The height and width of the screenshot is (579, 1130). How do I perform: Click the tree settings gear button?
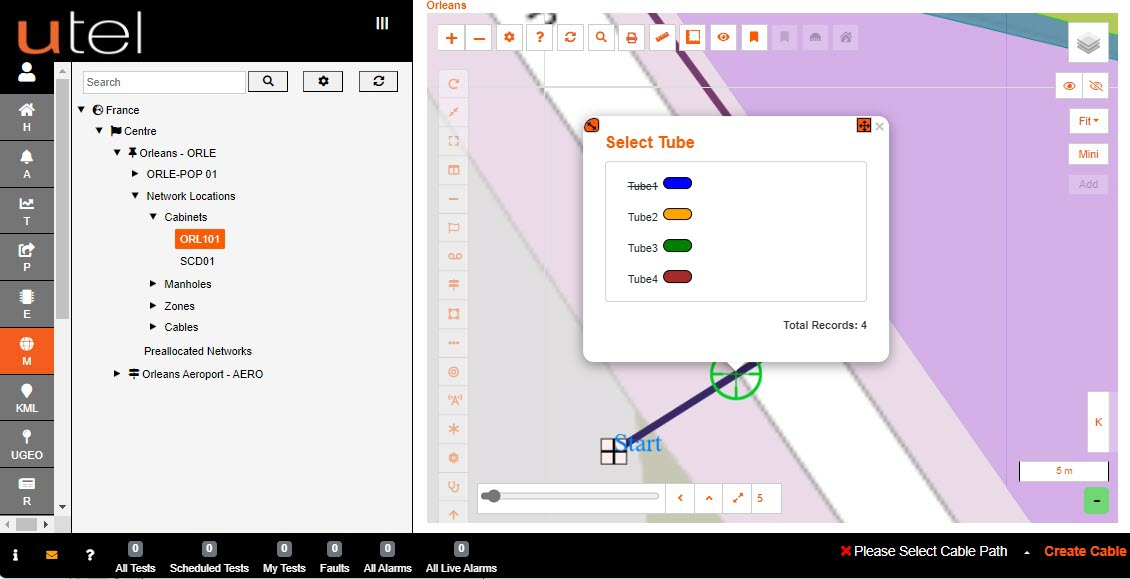pos(323,81)
